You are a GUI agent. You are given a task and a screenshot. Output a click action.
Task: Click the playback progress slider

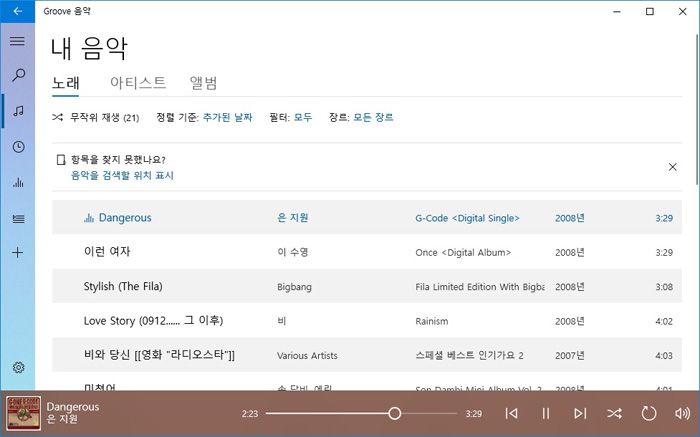point(361,414)
